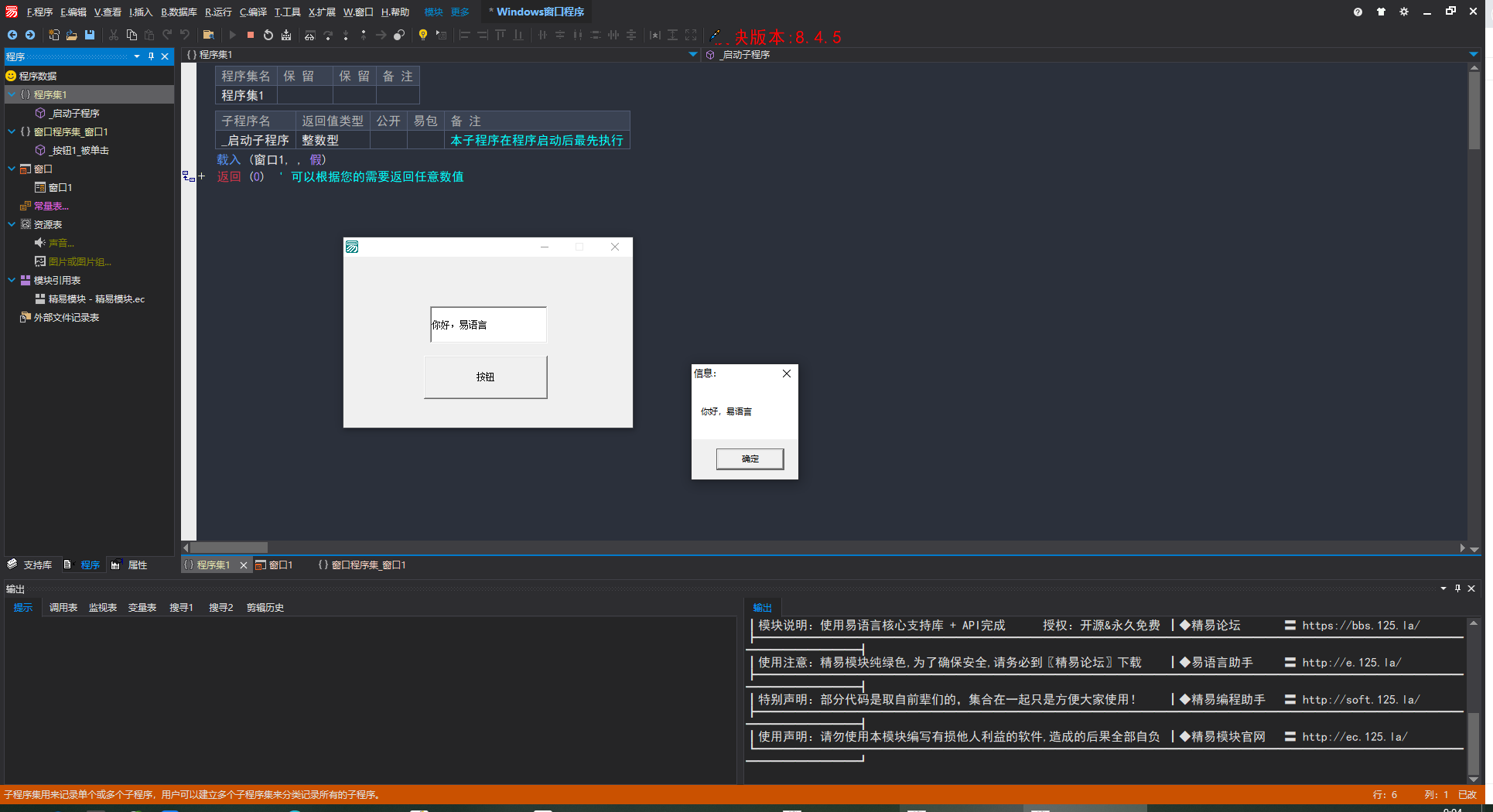Open the 程序集1 dropdown above editor
Viewport: 1493px width, 812px height.
pyautogui.click(x=693, y=54)
